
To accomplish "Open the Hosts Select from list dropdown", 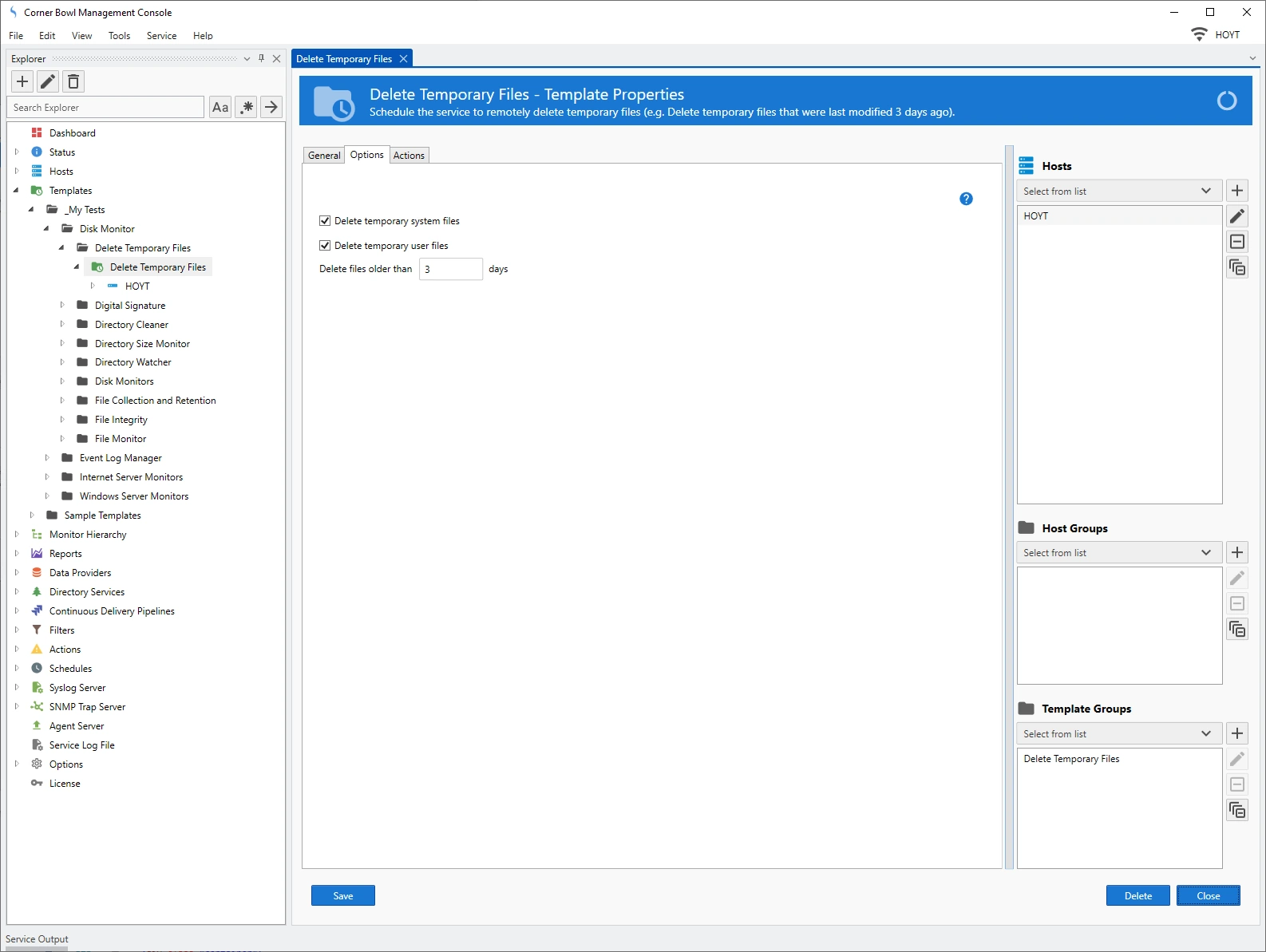I will 1118,192.
